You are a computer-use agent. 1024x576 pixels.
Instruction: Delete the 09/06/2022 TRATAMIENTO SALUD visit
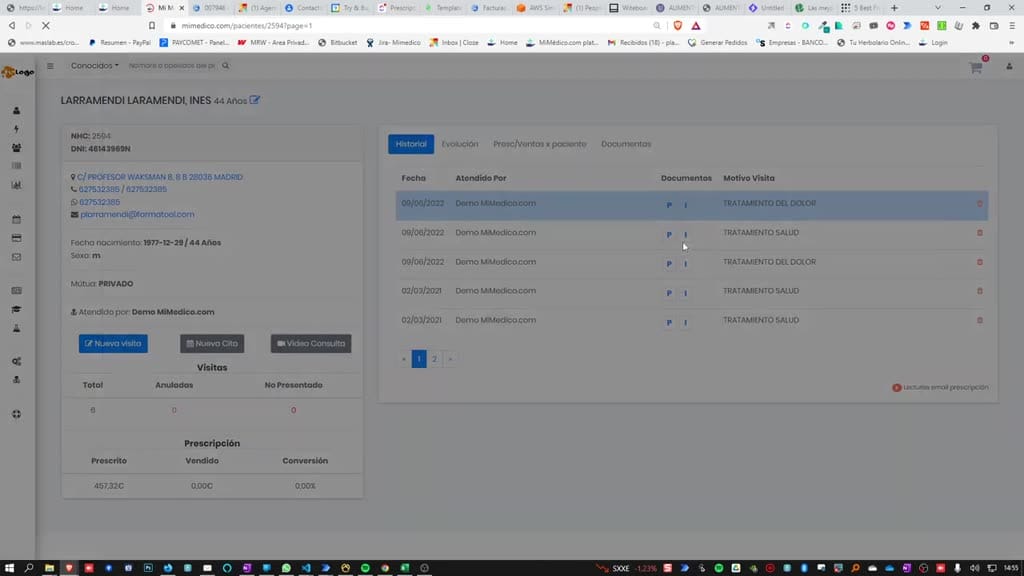click(x=980, y=233)
